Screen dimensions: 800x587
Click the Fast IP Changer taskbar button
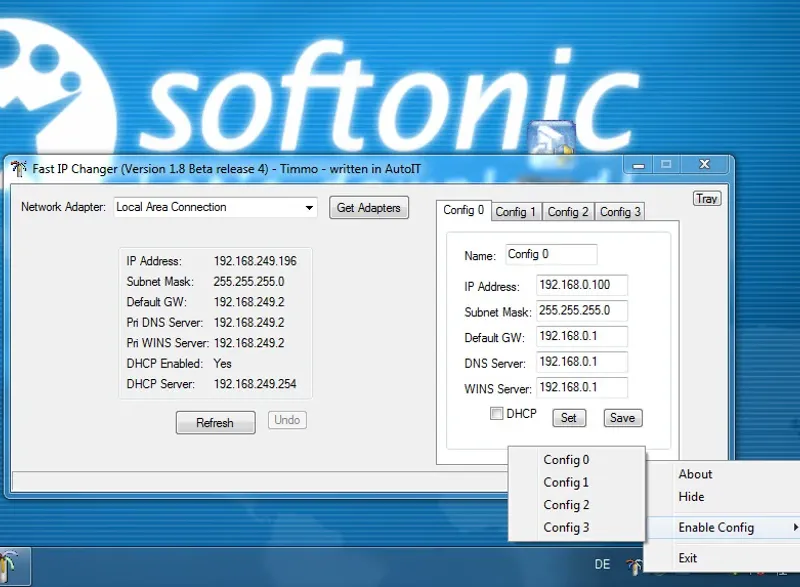15,567
